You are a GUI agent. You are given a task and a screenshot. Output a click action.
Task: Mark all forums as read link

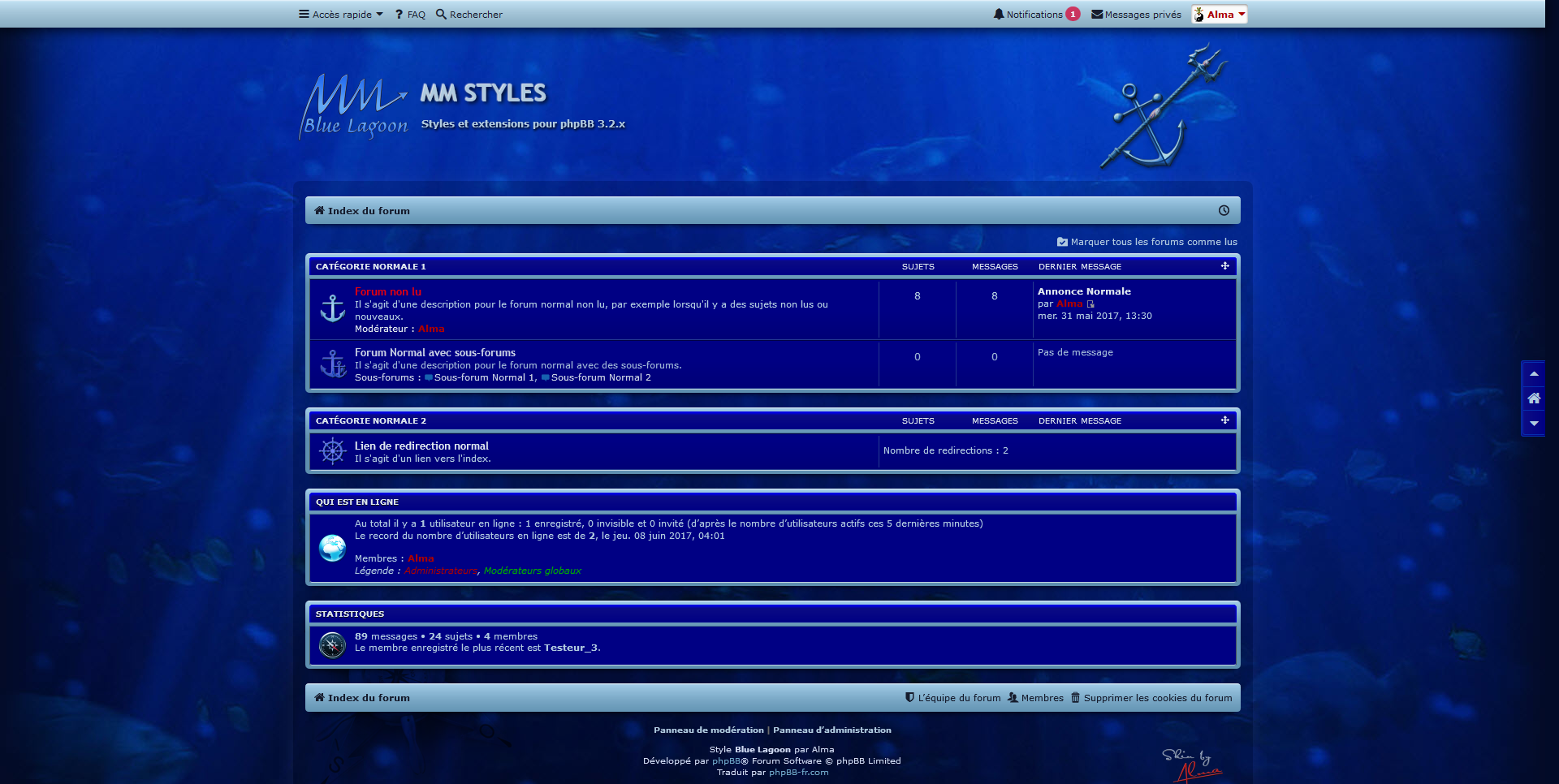(x=1147, y=242)
